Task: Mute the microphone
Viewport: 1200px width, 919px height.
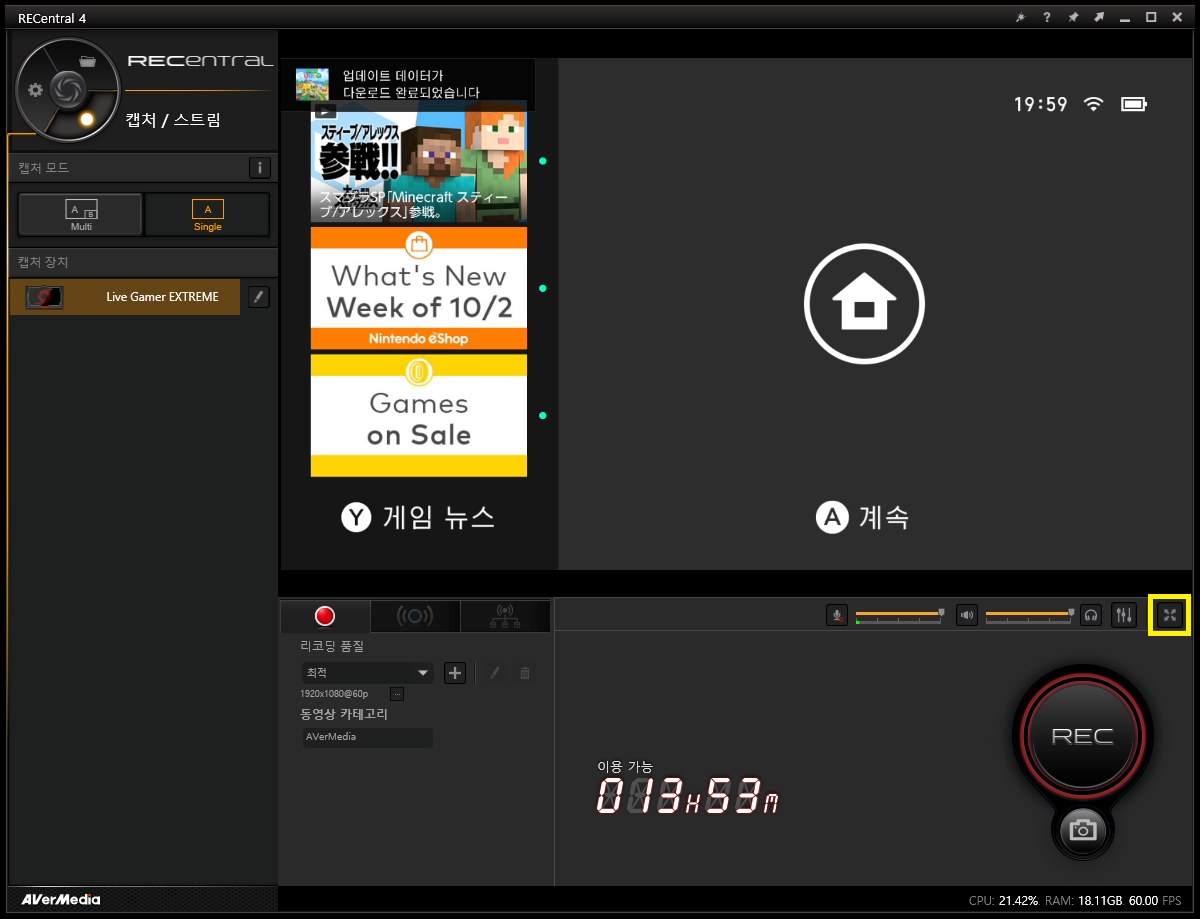Action: (x=837, y=615)
